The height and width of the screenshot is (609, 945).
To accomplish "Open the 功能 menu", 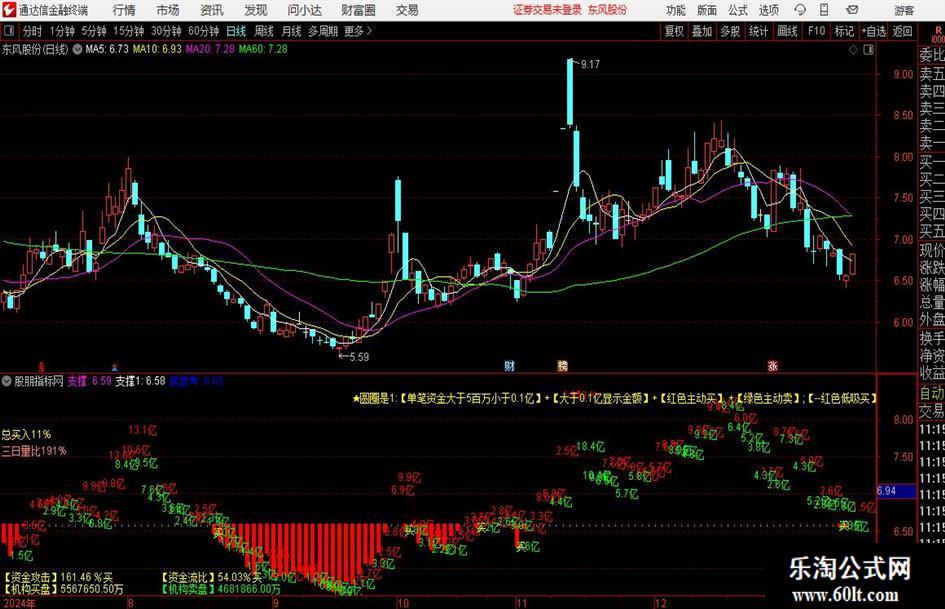I will click(x=676, y=10).
